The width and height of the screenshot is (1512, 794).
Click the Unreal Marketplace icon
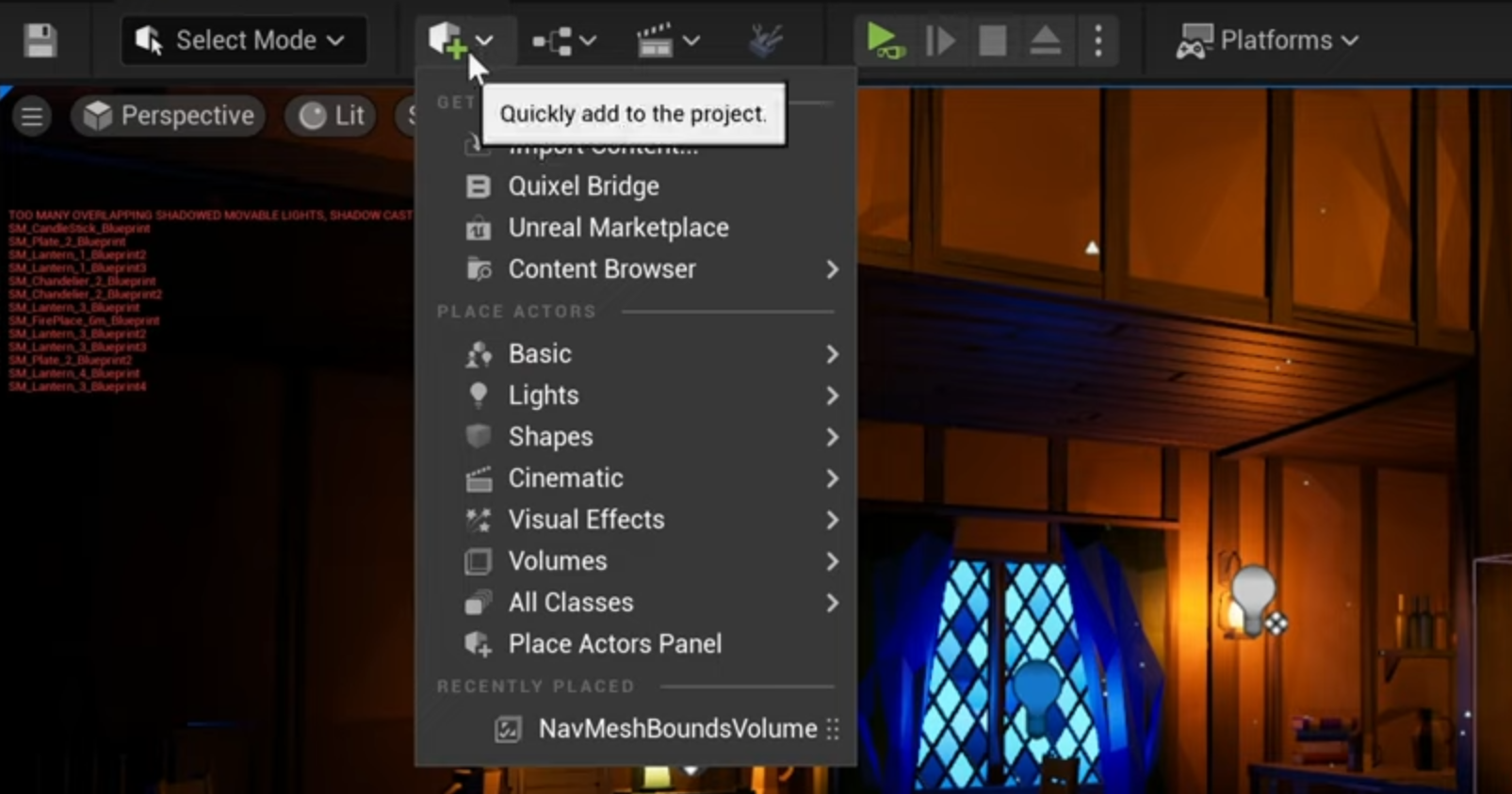[479, 228]
